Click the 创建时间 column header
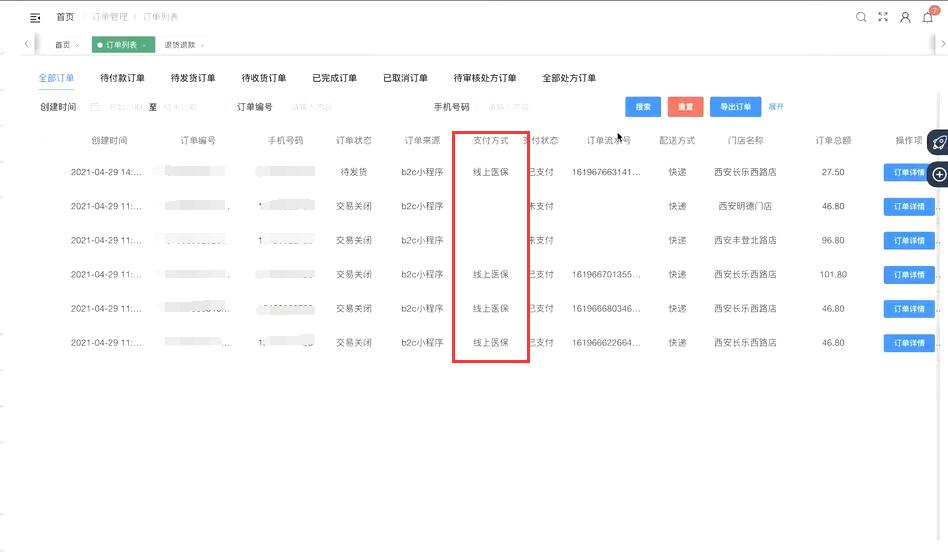Viewport: 948px width, 553px height. pos(109,141)
